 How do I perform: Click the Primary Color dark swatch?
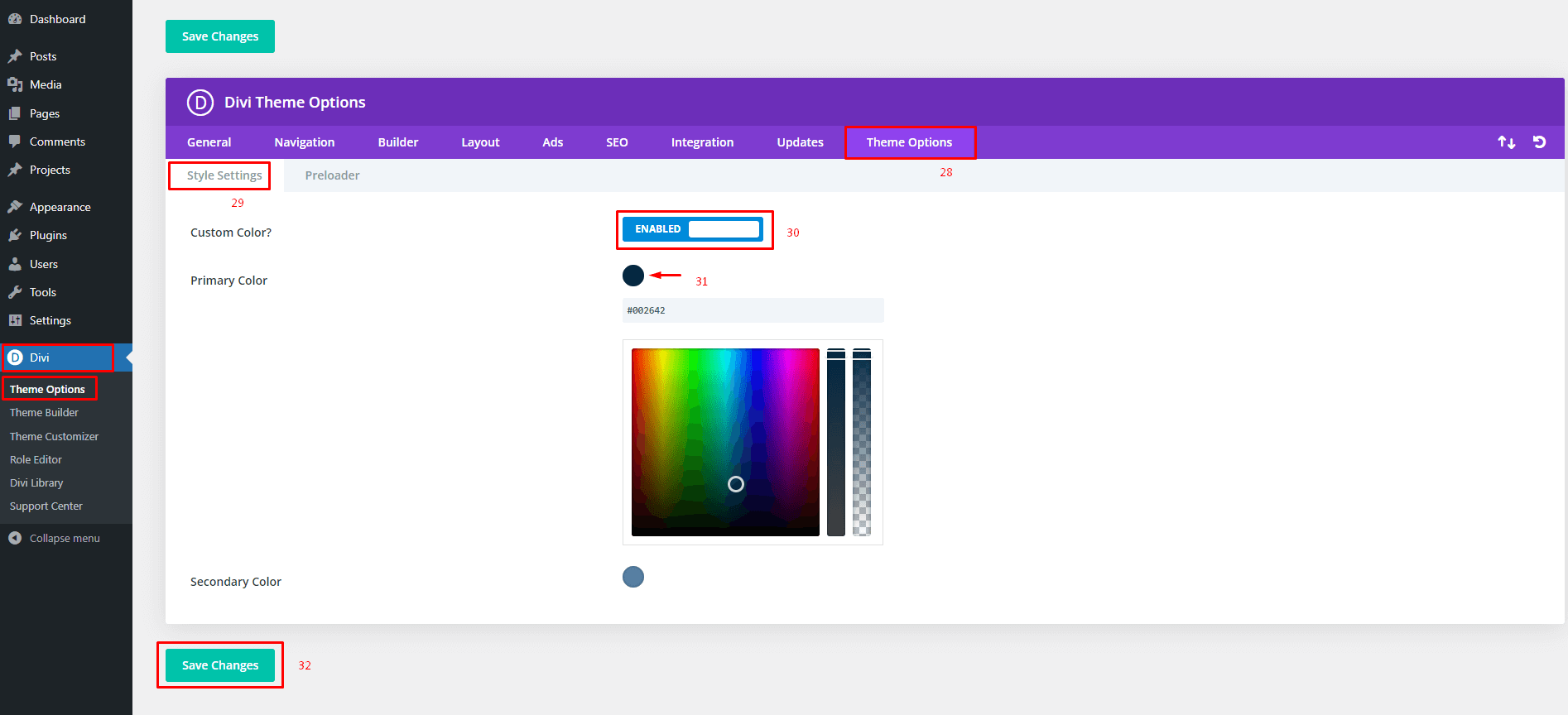pos(633,276)
